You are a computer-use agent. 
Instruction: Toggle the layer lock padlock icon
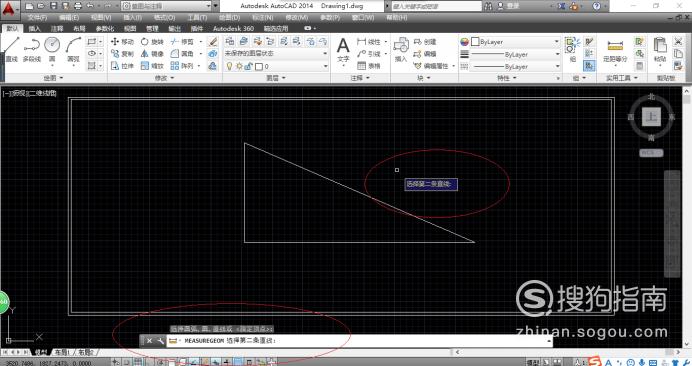248,66
